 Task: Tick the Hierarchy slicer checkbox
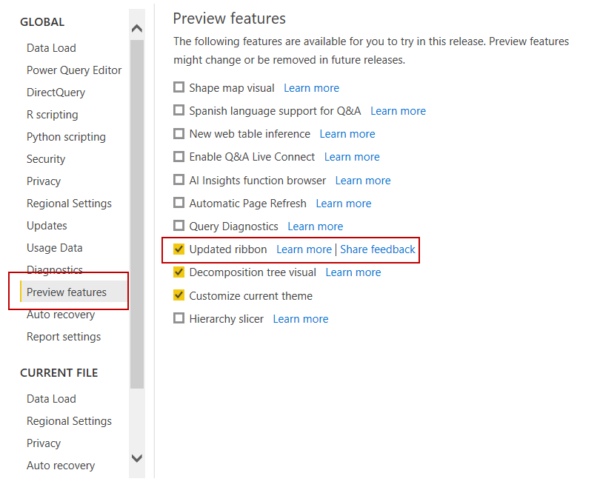click(x=179, y=318)
